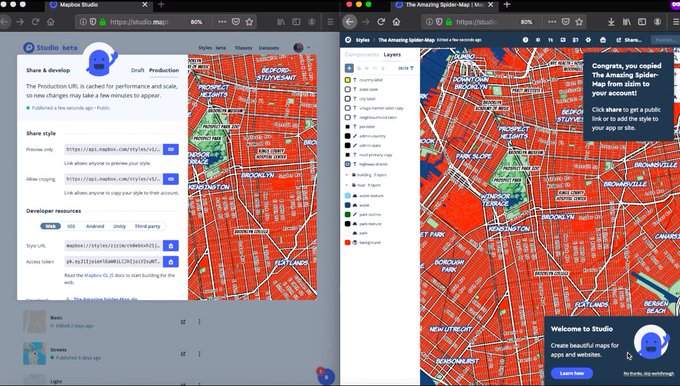
Task: Go to Datasets in Studio navigation
Action: point(269,48)
